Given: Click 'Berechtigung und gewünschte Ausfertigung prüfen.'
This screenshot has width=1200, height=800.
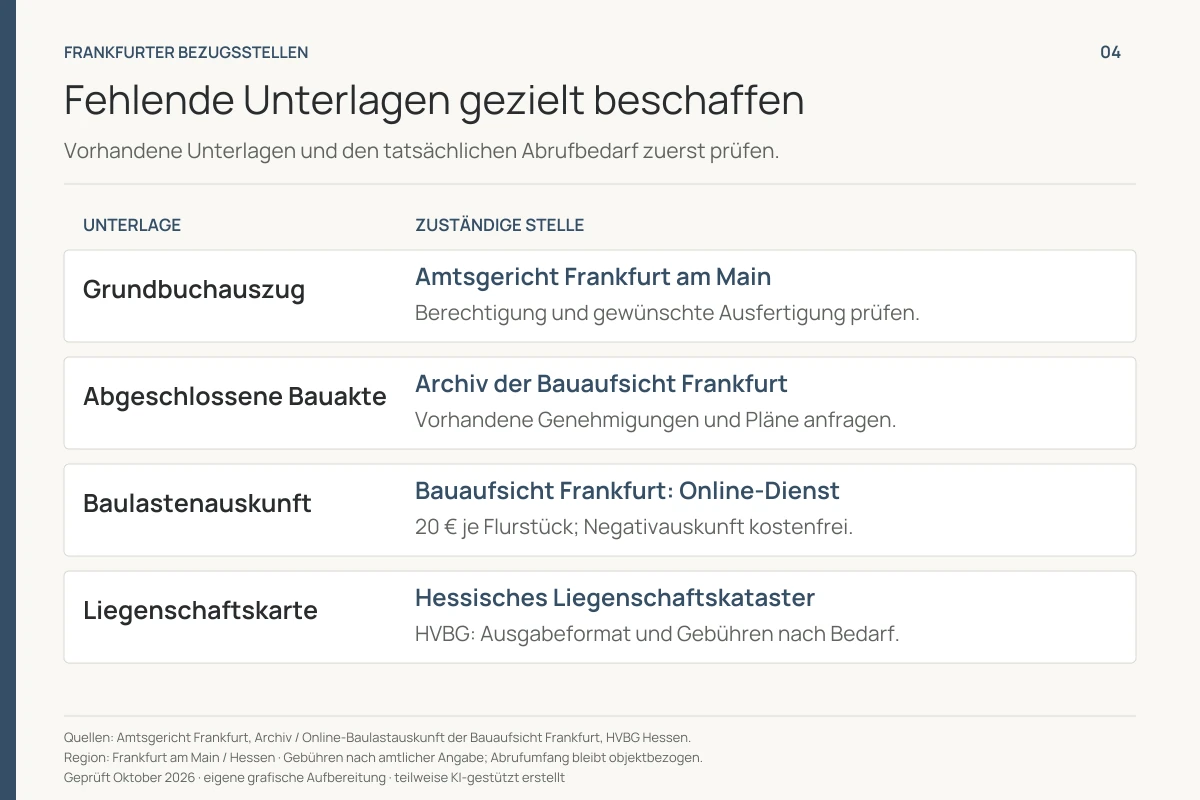Looking at the screenshot, I should pyautogui.click(x=667, y=313).
